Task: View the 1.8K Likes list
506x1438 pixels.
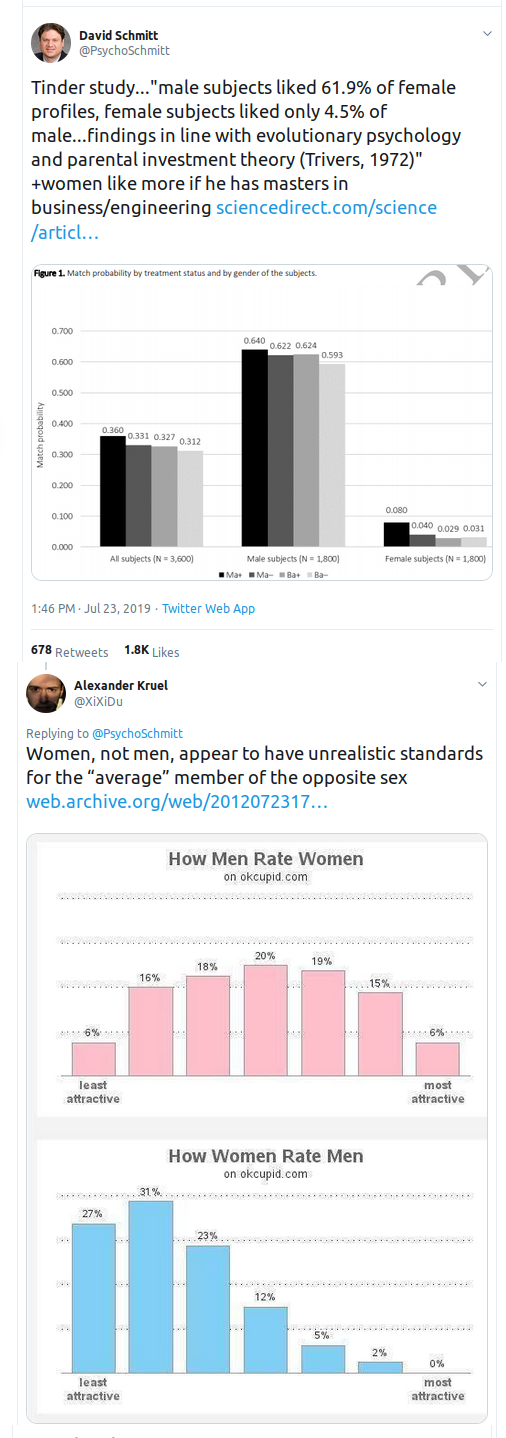Action: tap(152, 651)
